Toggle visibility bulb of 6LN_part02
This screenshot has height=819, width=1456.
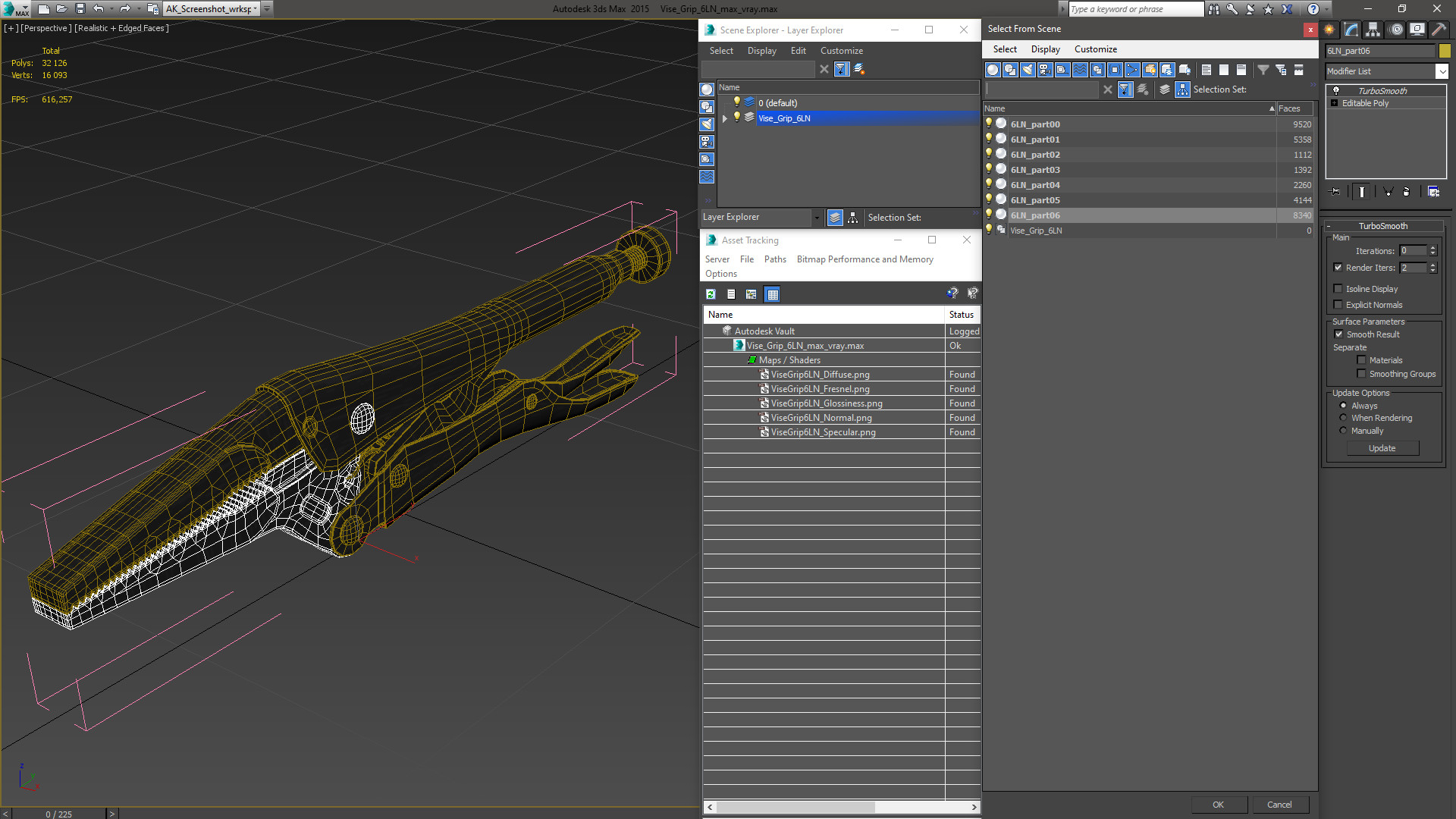click(989, 154)
